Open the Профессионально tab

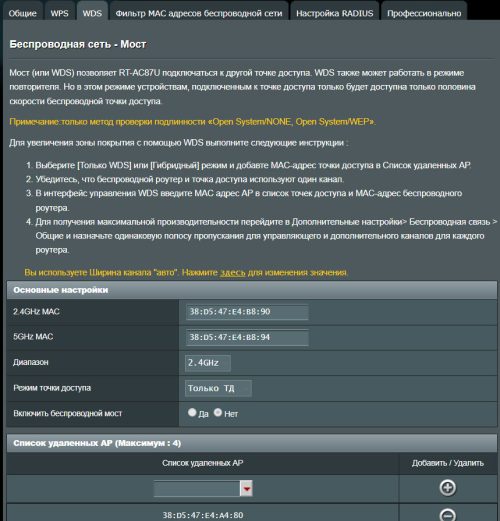pos(424,13)
